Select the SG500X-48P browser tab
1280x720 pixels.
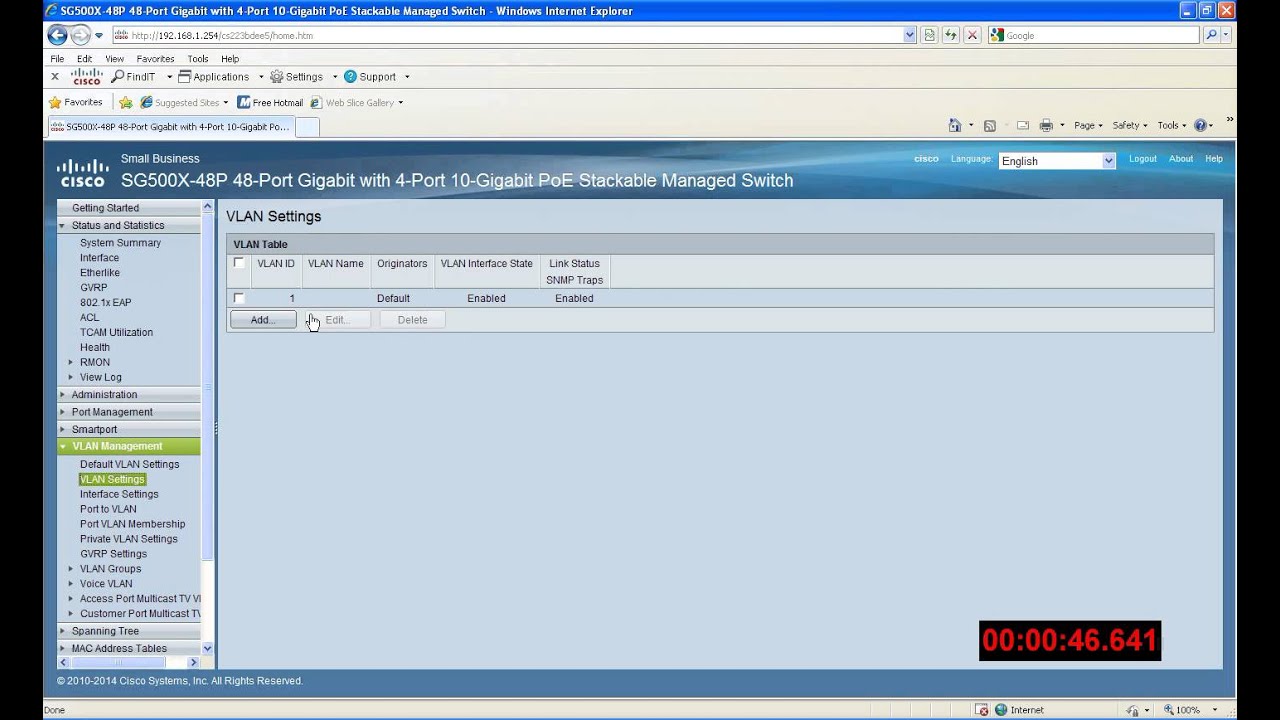click(170, 127)
